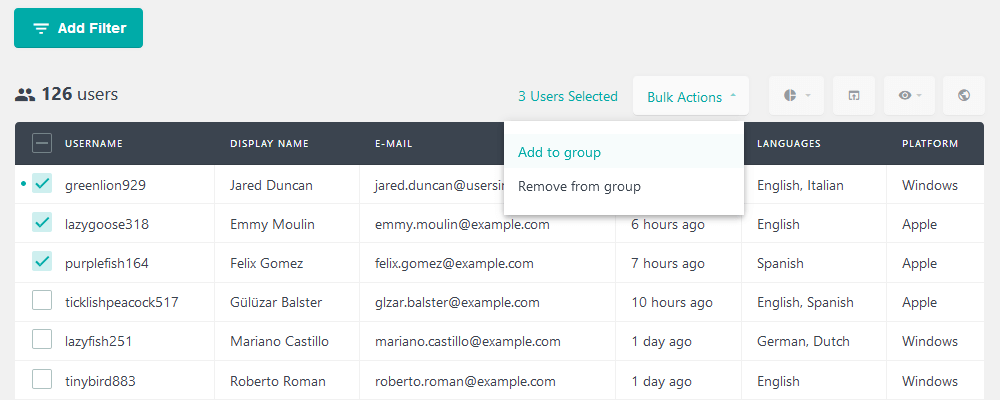The height and width of the screenshot is (400, 1000).
Task: Click email felix.gomez@example.com
Action: (x=454, y=263)
